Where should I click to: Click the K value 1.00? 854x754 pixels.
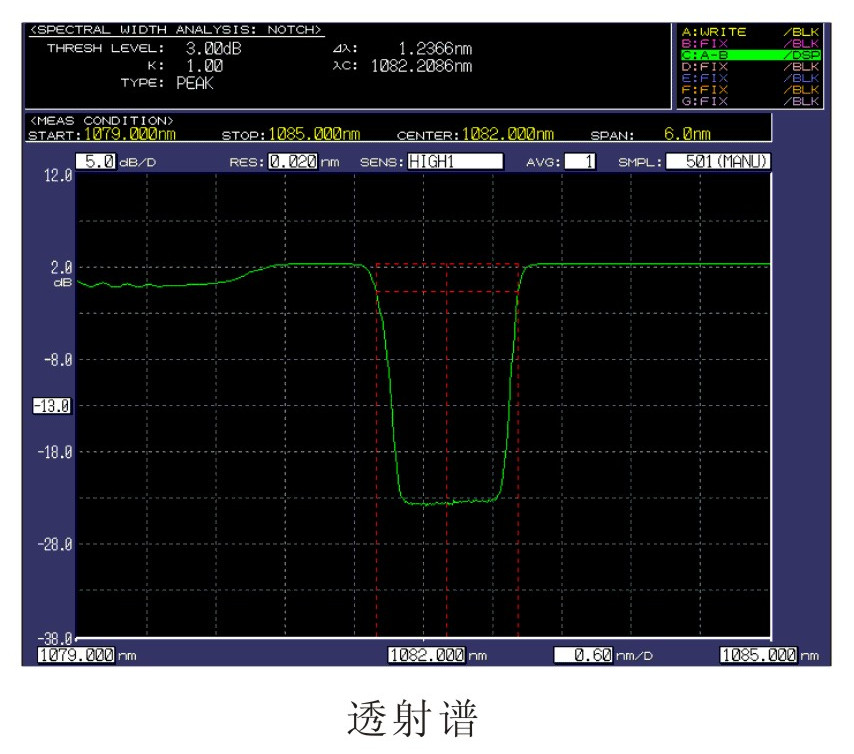click(205, 66)
